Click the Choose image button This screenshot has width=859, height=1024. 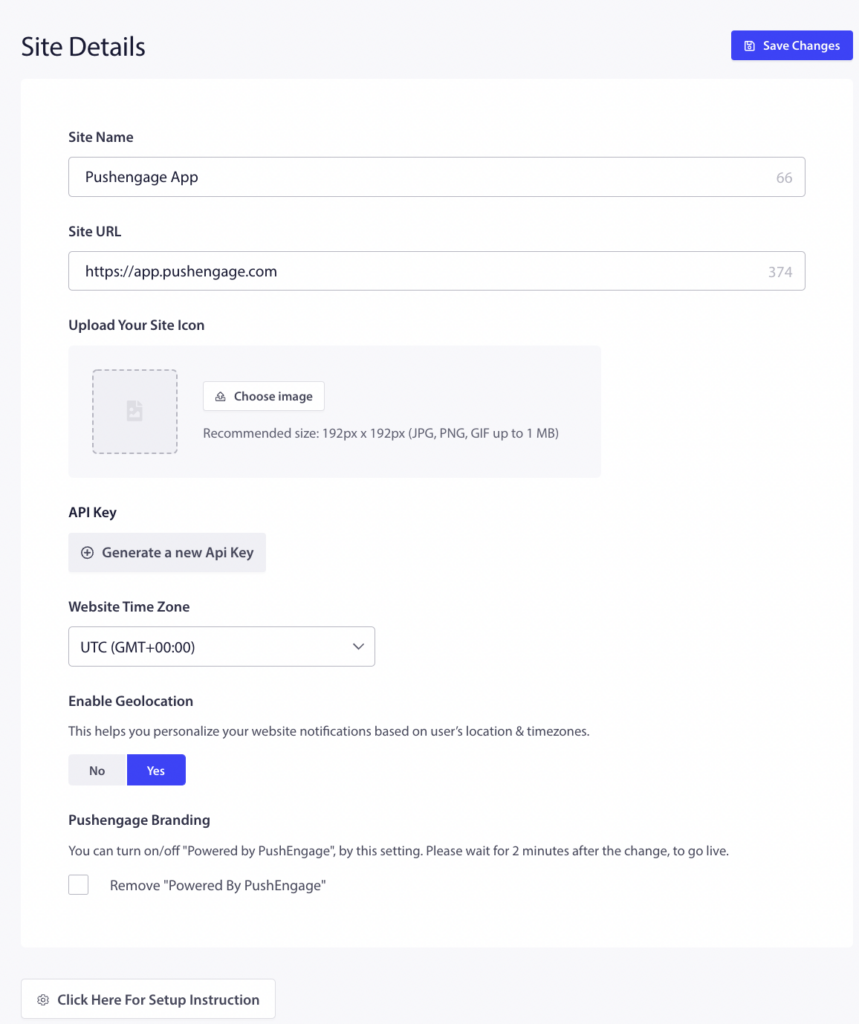point(264,396)
